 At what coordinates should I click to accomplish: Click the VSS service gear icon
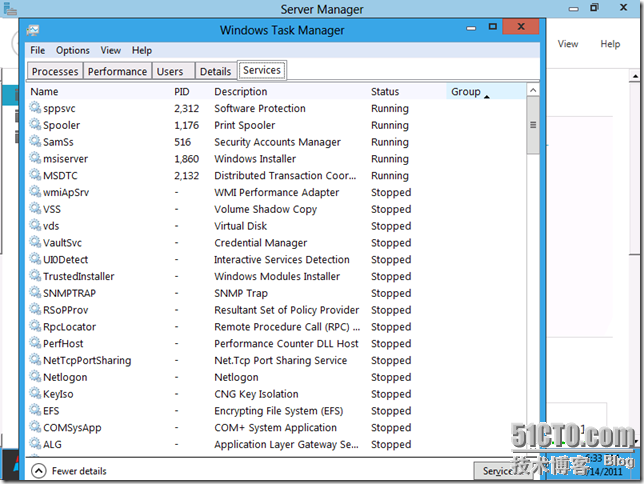[x=35, y=209]
